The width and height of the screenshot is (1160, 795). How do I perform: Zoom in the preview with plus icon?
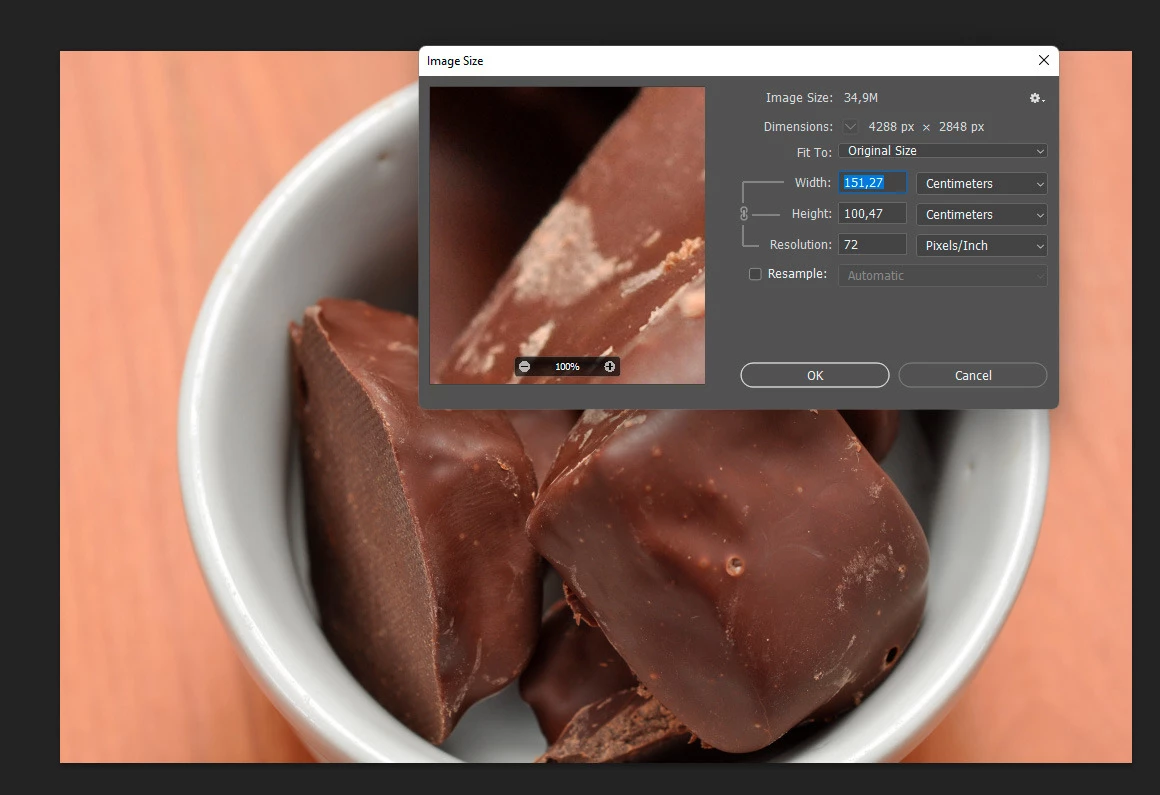(610, 367)
